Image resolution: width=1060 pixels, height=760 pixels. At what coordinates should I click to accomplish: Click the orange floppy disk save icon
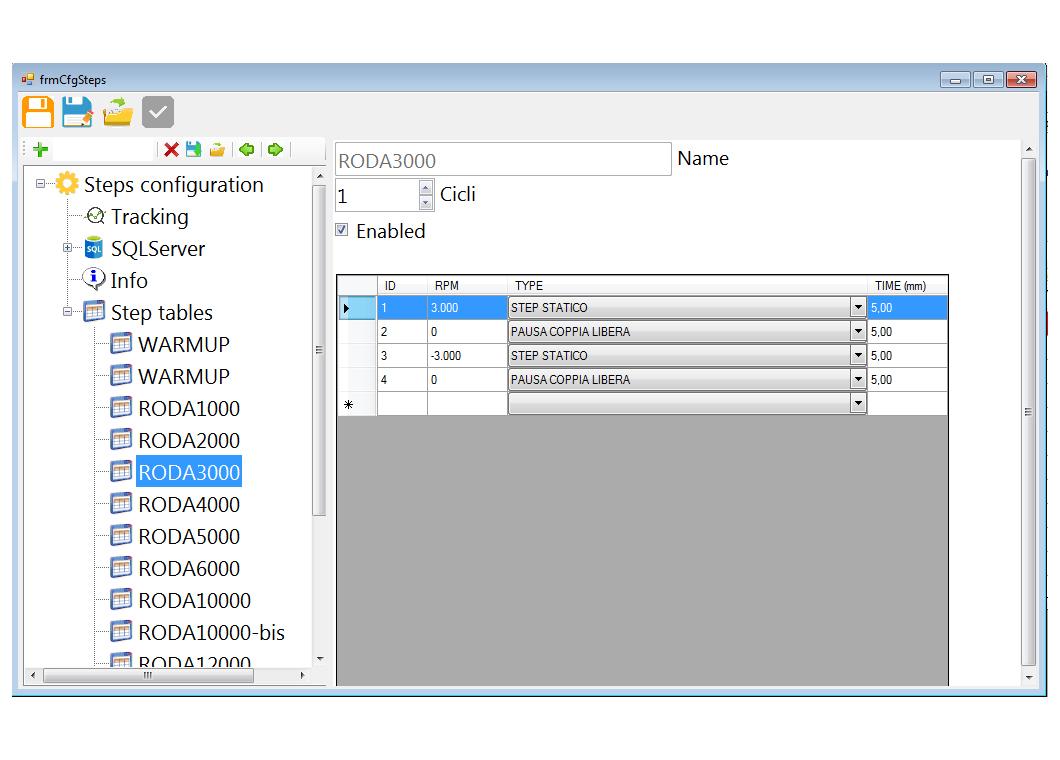pos(38,112)
